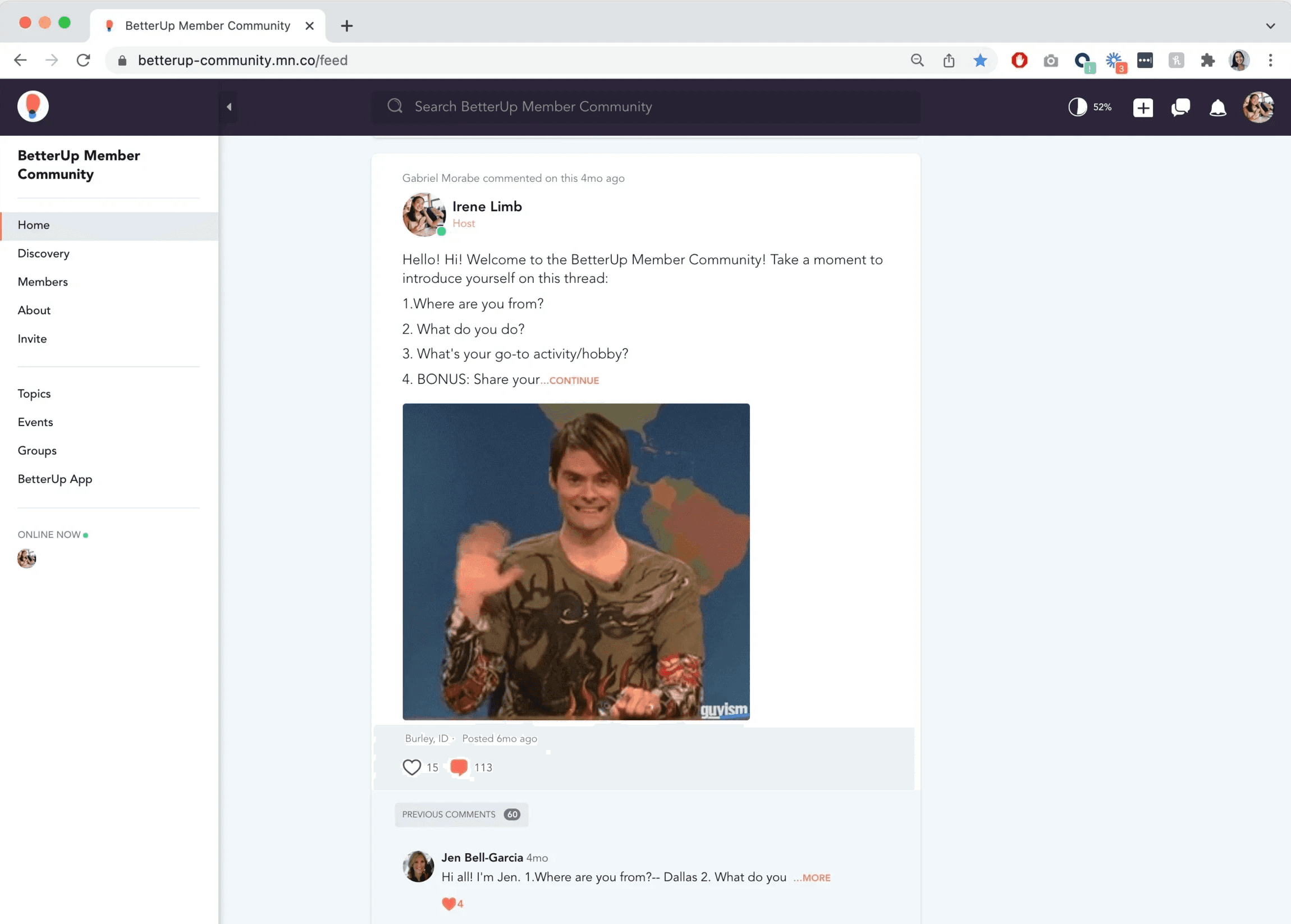Open the Chrome three-dot menu
The height and width of the screenshot is (924, 1291).
point(1270,60)
